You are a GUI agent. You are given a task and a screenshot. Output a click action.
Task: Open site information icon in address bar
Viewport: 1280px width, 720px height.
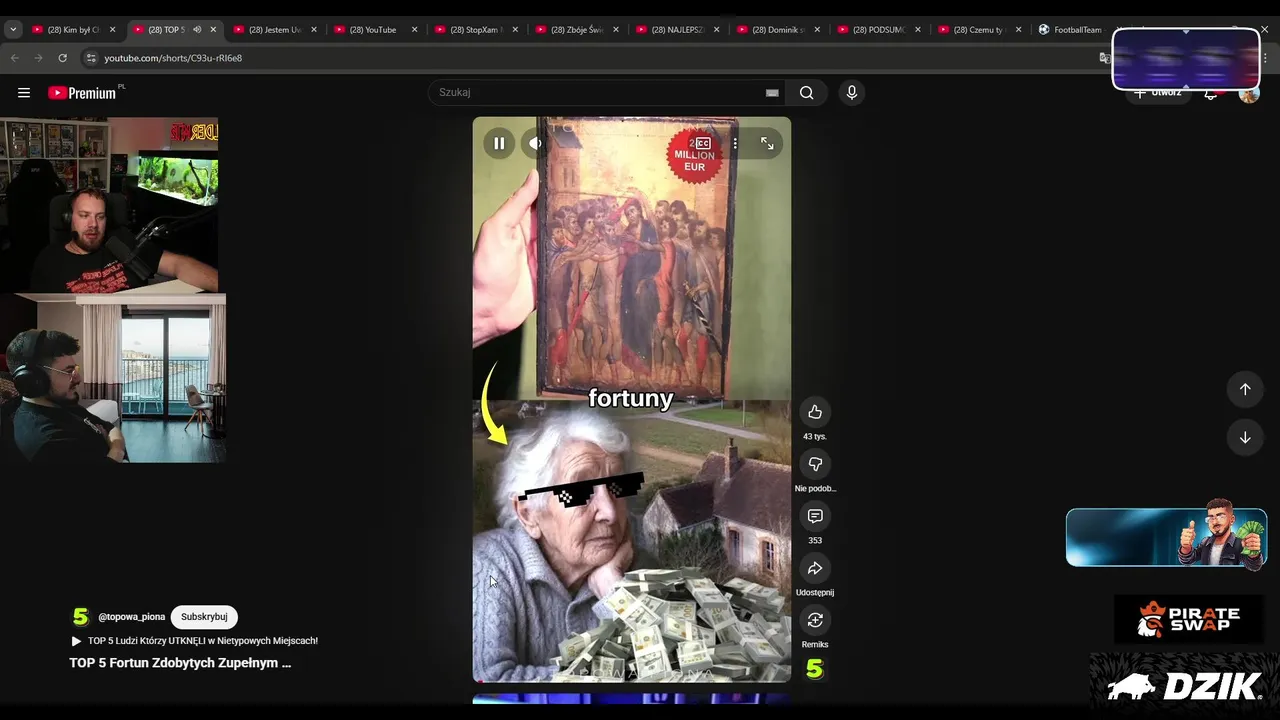click(90, 58)
